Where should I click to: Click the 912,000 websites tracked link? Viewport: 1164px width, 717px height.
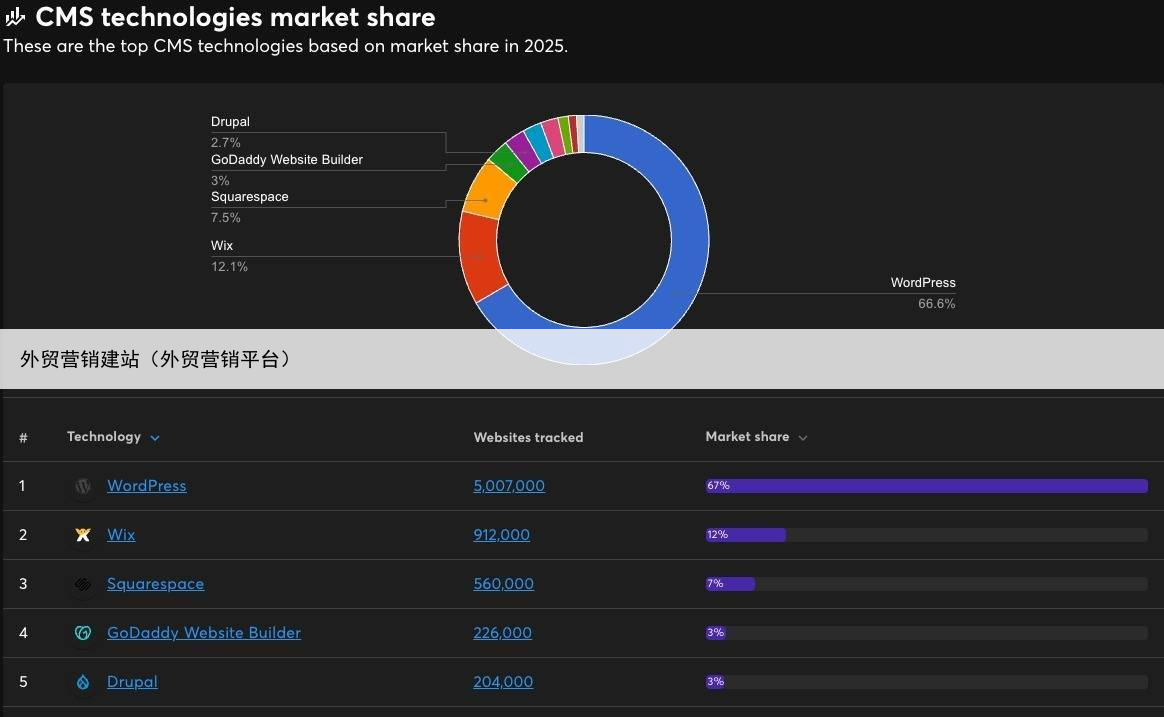point(501,535)
